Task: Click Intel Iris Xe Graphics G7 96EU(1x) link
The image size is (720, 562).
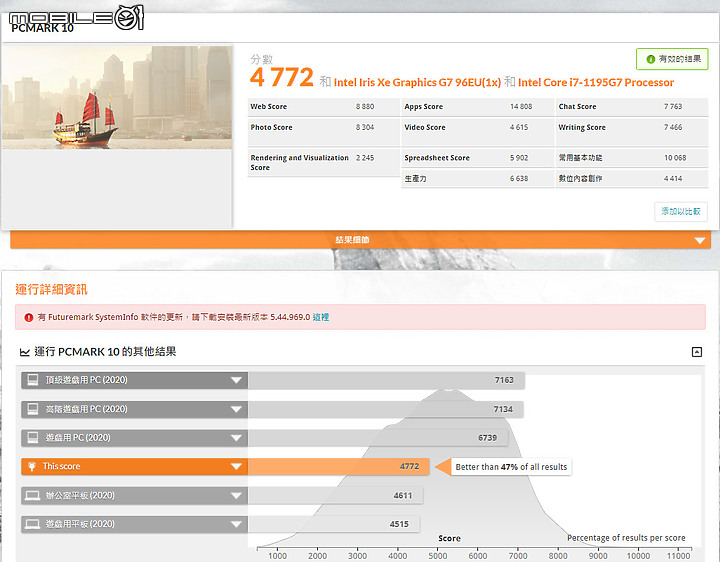Action: tap(417, 83)
